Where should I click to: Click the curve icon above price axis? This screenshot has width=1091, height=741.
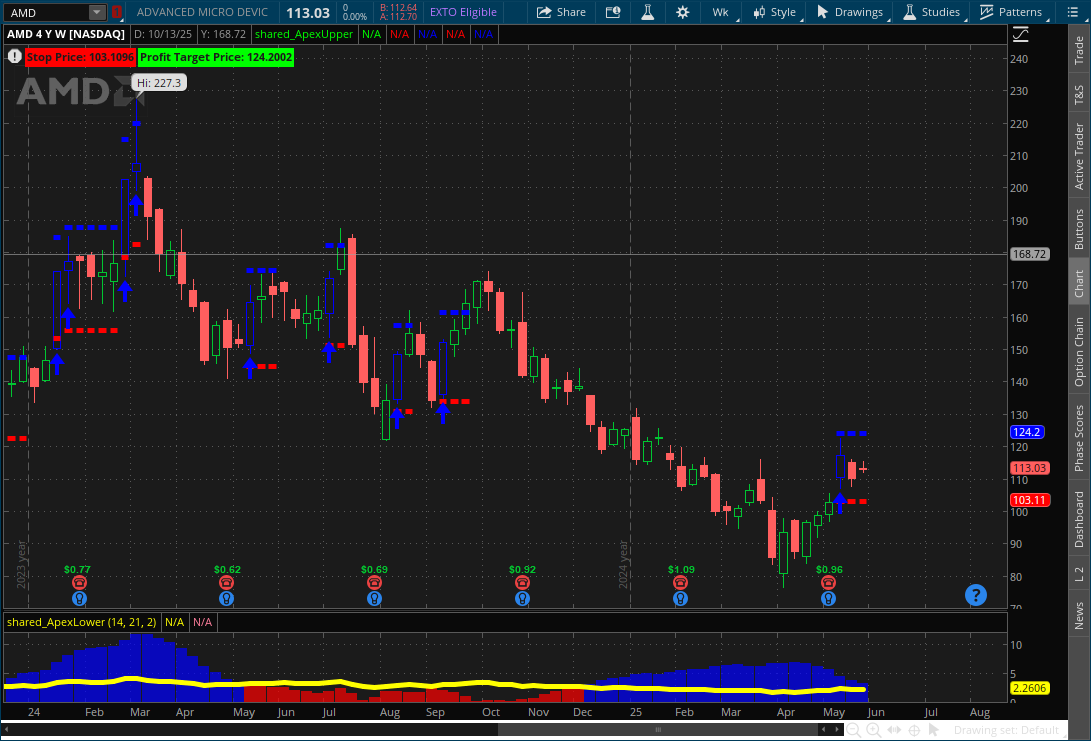pos(1020,33)
